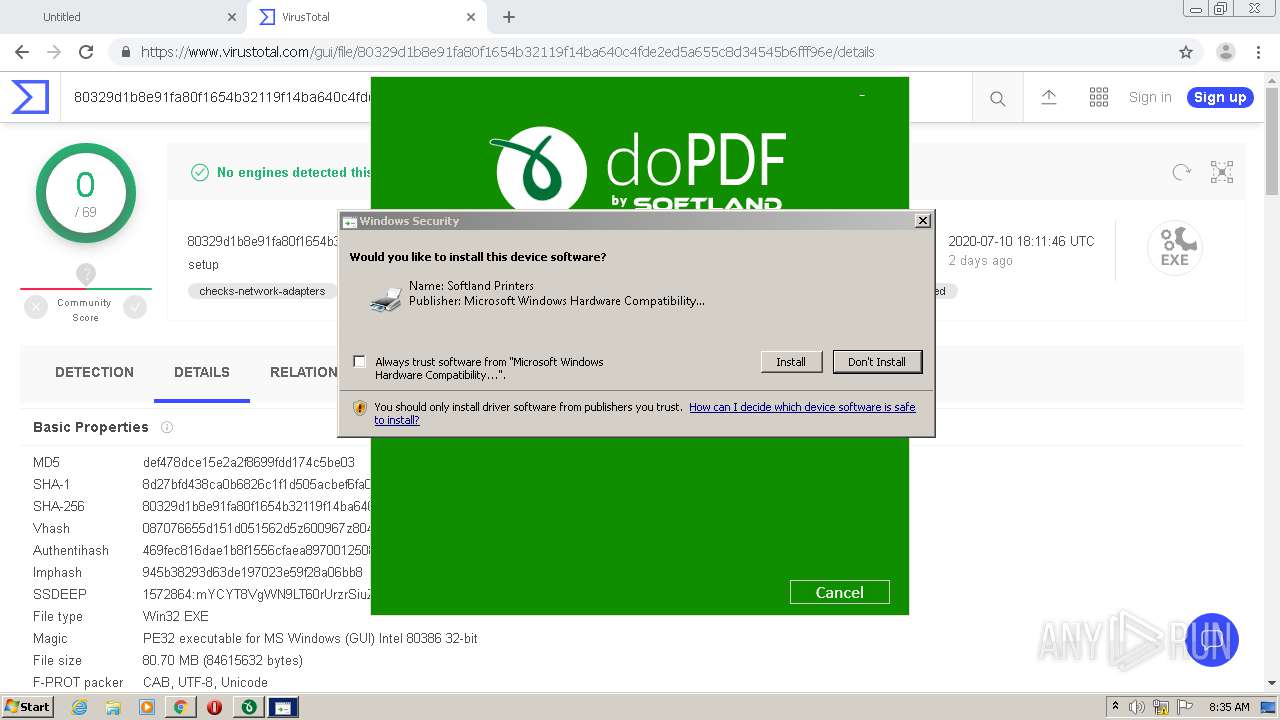
Task: Click the last taskbar window icon
Action: [x=283, y=707]
